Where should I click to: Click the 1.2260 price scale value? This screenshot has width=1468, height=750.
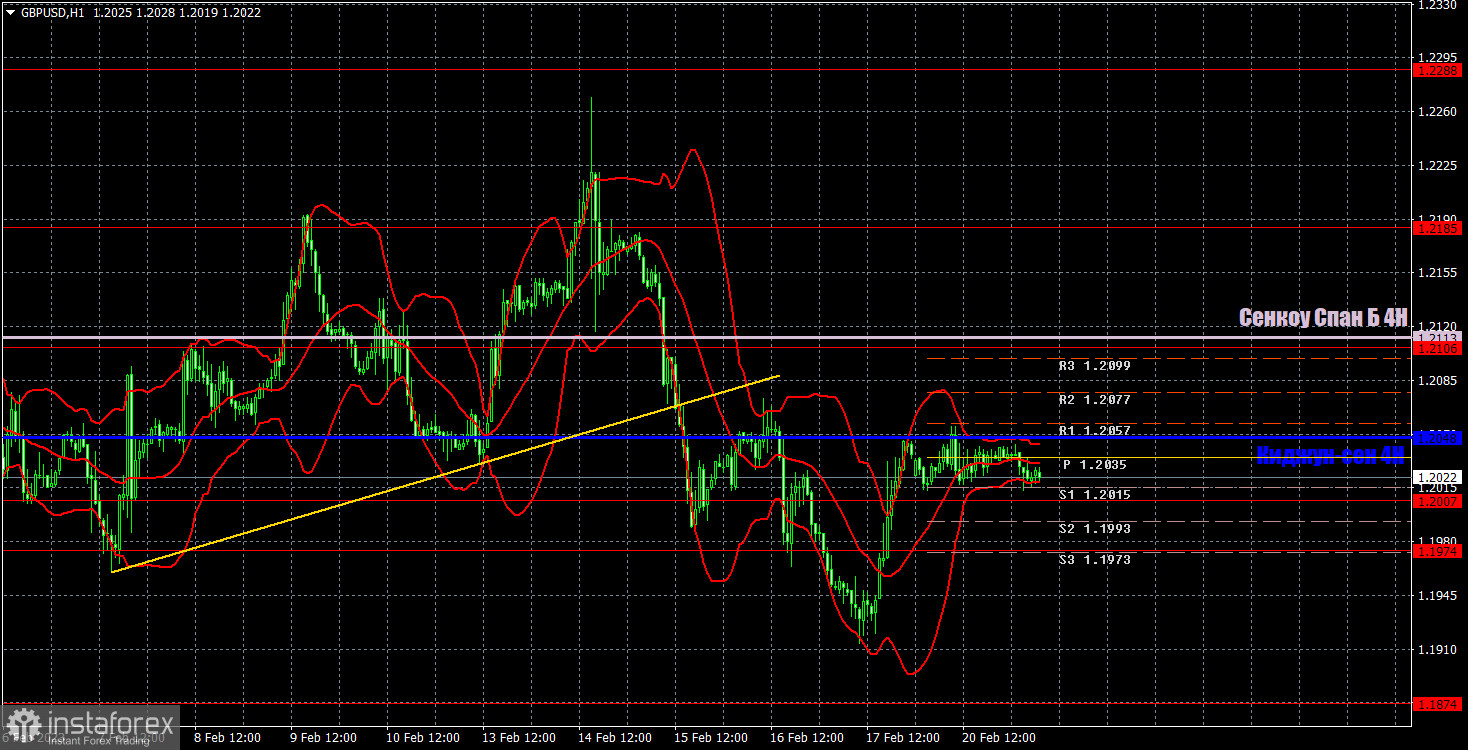click(1438, 112)
